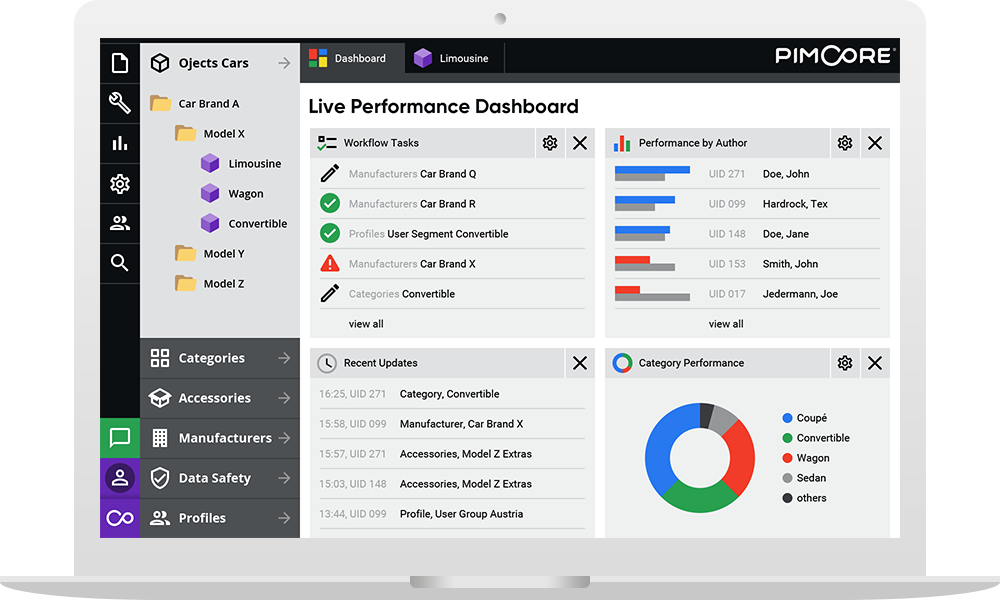1000x600 pixels.
Task: Click the Category Performance donut icon
Action: click(622, 363)
